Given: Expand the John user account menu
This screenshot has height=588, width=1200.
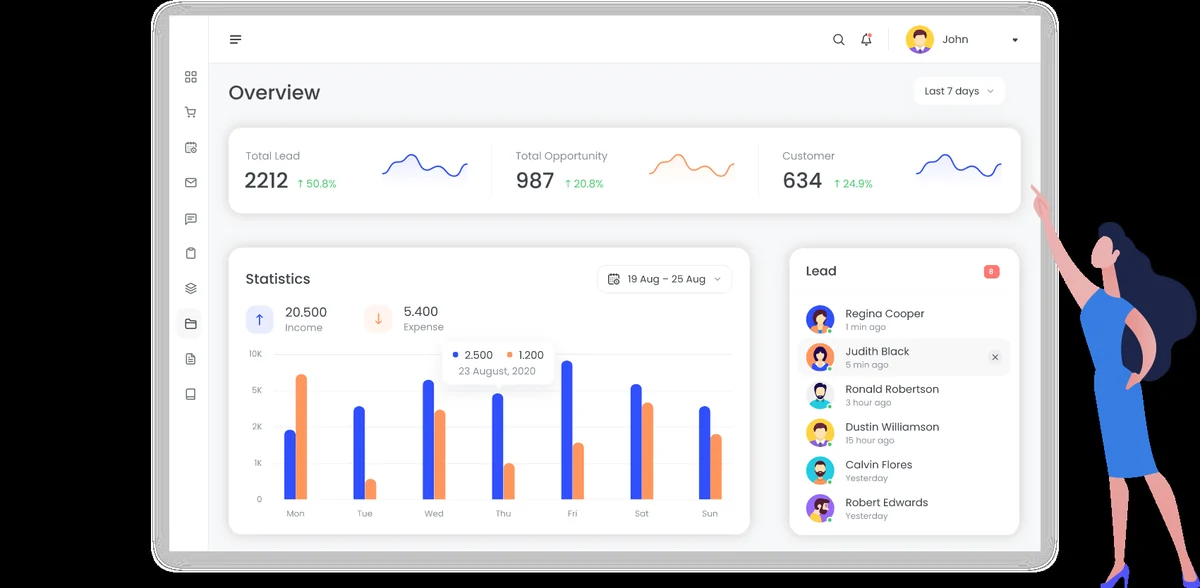Looking at the screenshot, I should 963,40.
